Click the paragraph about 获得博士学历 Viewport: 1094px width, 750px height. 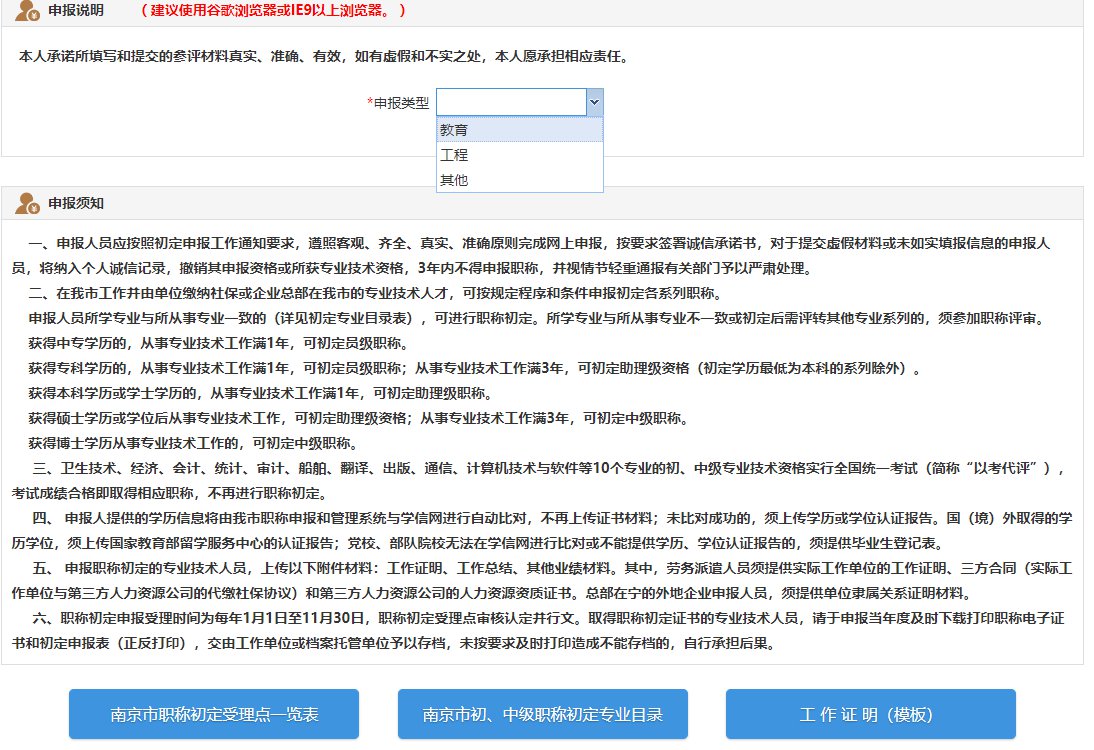[x=192, y=443]
